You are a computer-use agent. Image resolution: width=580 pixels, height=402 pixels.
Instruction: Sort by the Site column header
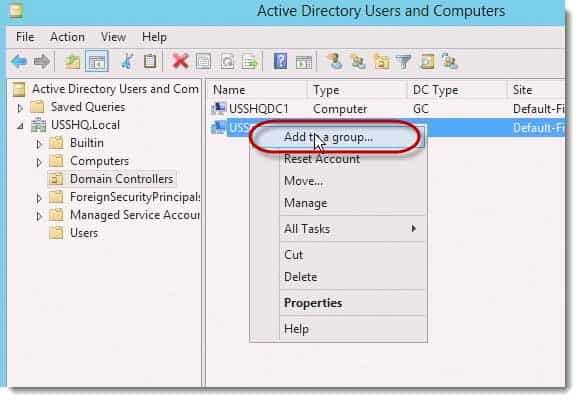[x=536, y=90]
